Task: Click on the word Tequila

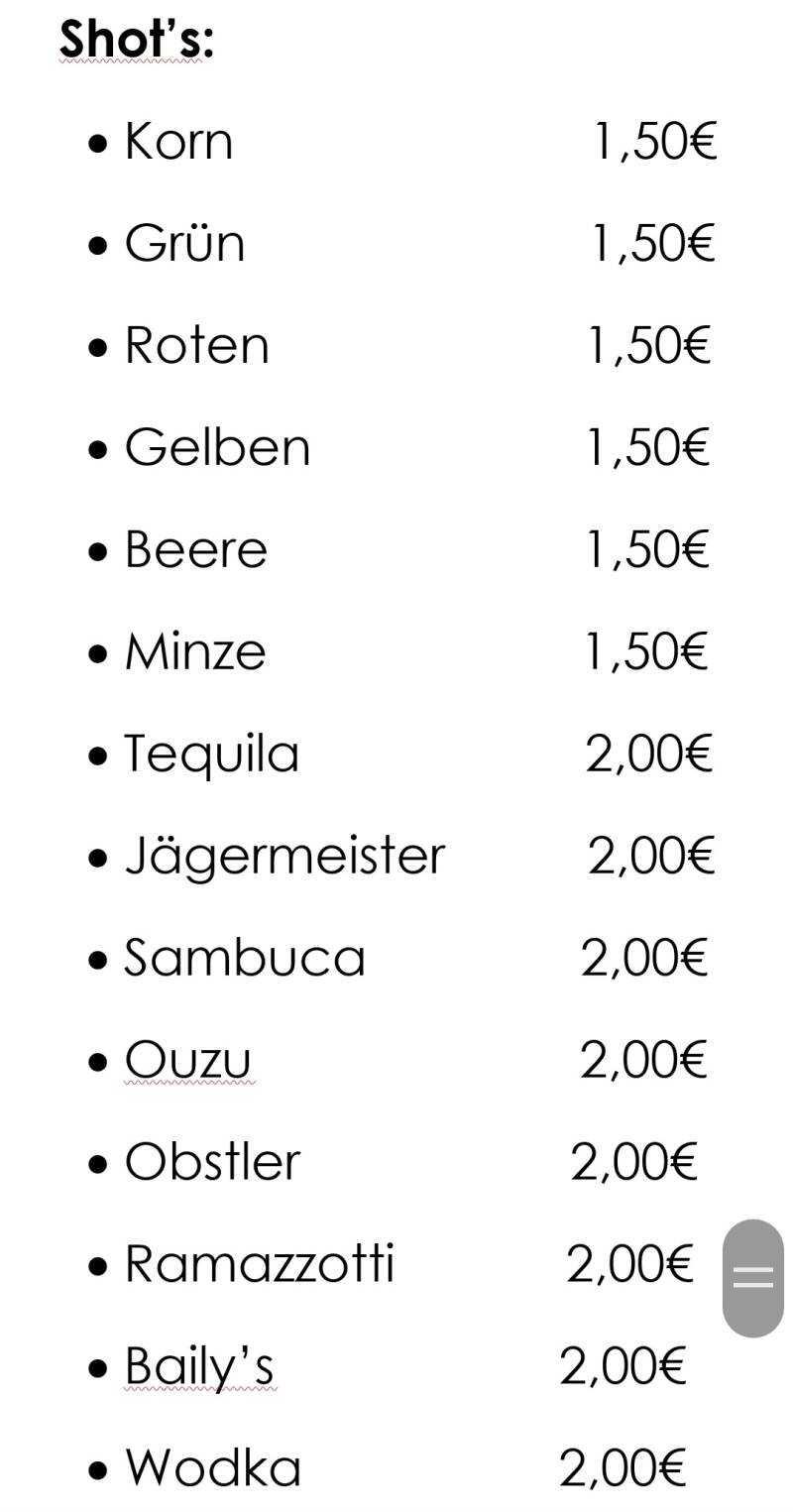Action: point(210,755)
